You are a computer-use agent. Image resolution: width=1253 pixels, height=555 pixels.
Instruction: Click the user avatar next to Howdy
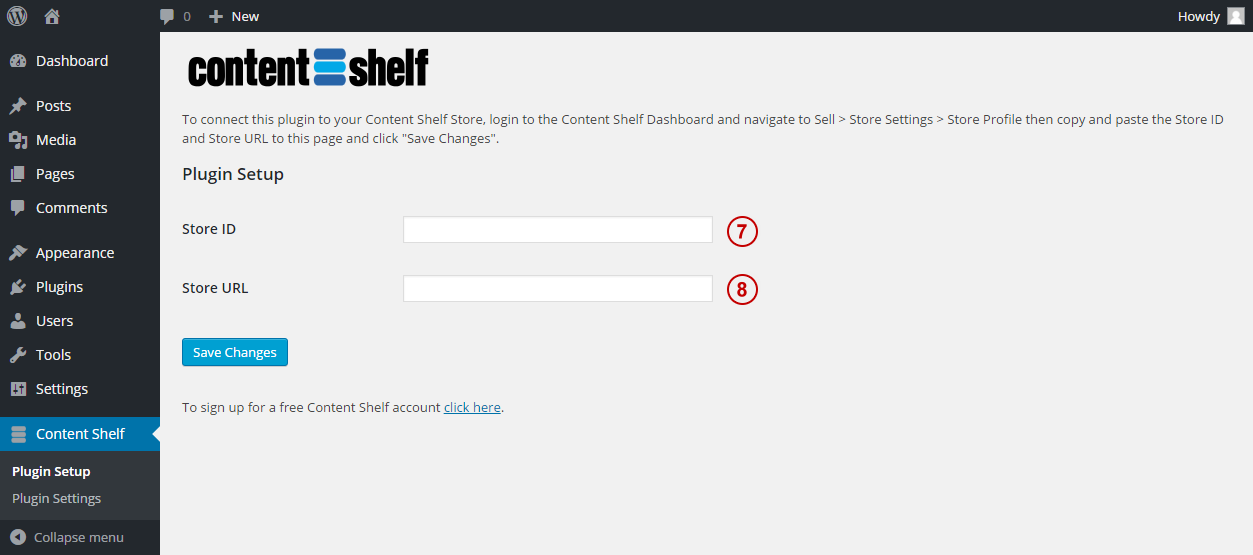tap(1236, 16)
